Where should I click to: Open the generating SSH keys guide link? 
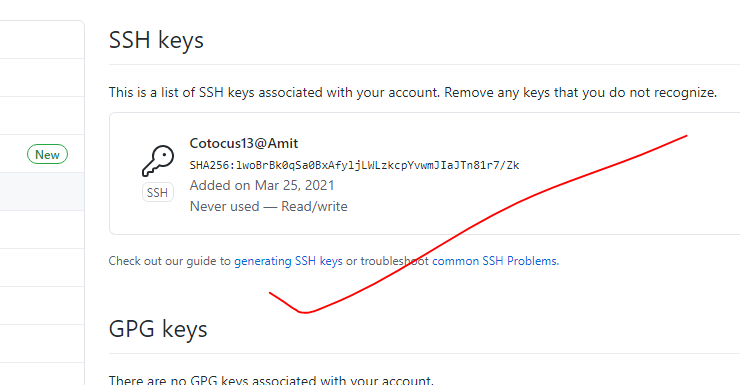[288, 261]
